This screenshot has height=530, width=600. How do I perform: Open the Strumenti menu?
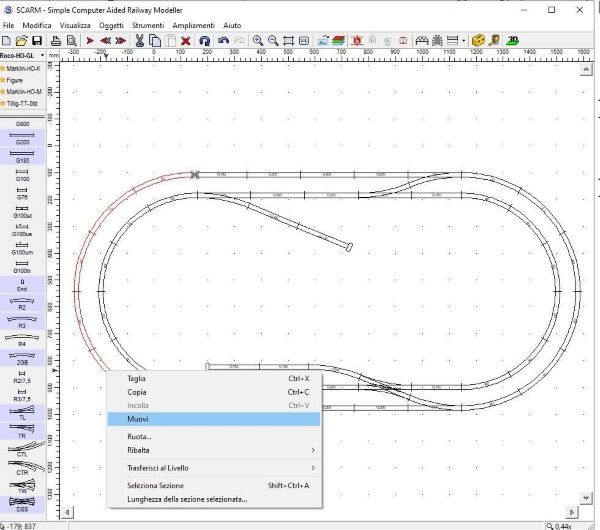tap(162, 24)
